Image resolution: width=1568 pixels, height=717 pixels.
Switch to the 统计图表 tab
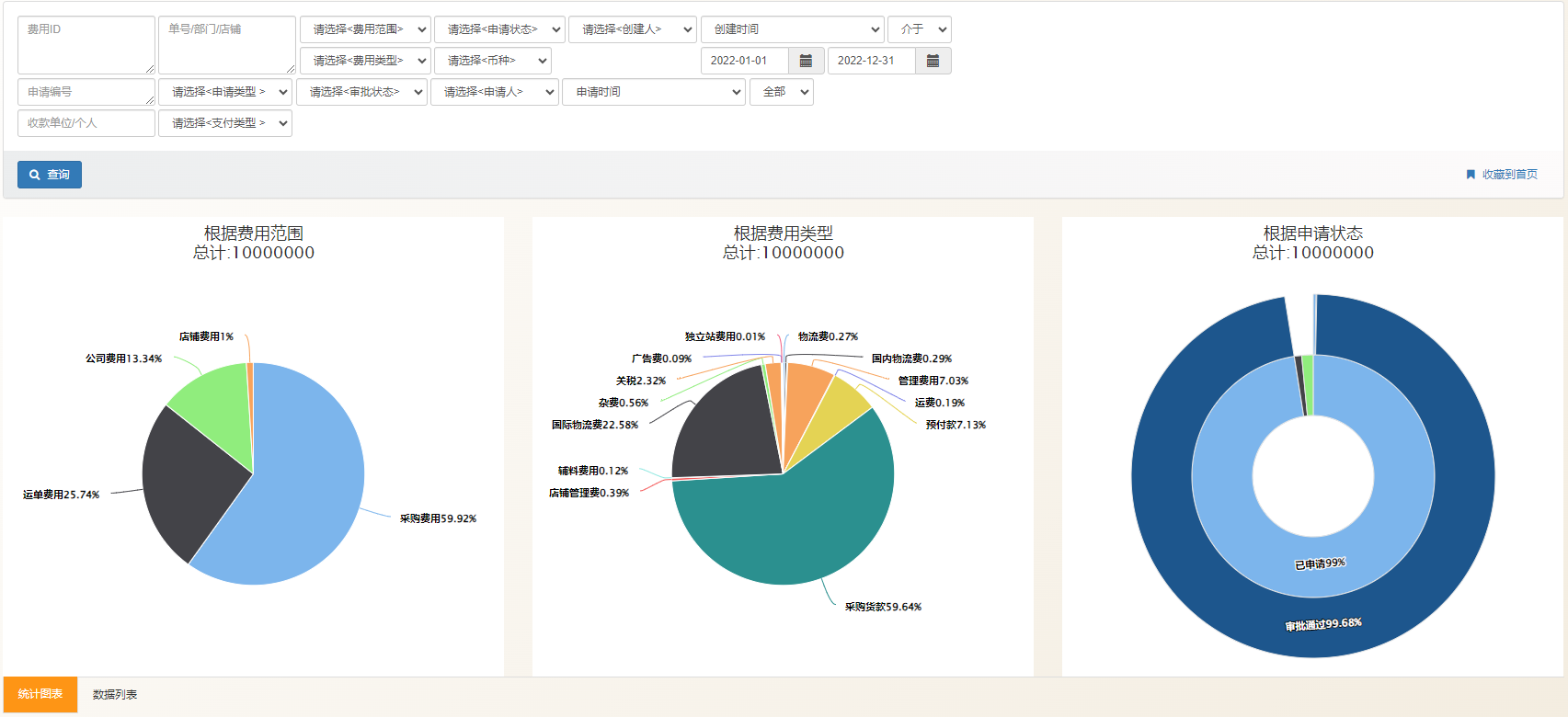tap(40, 694)
